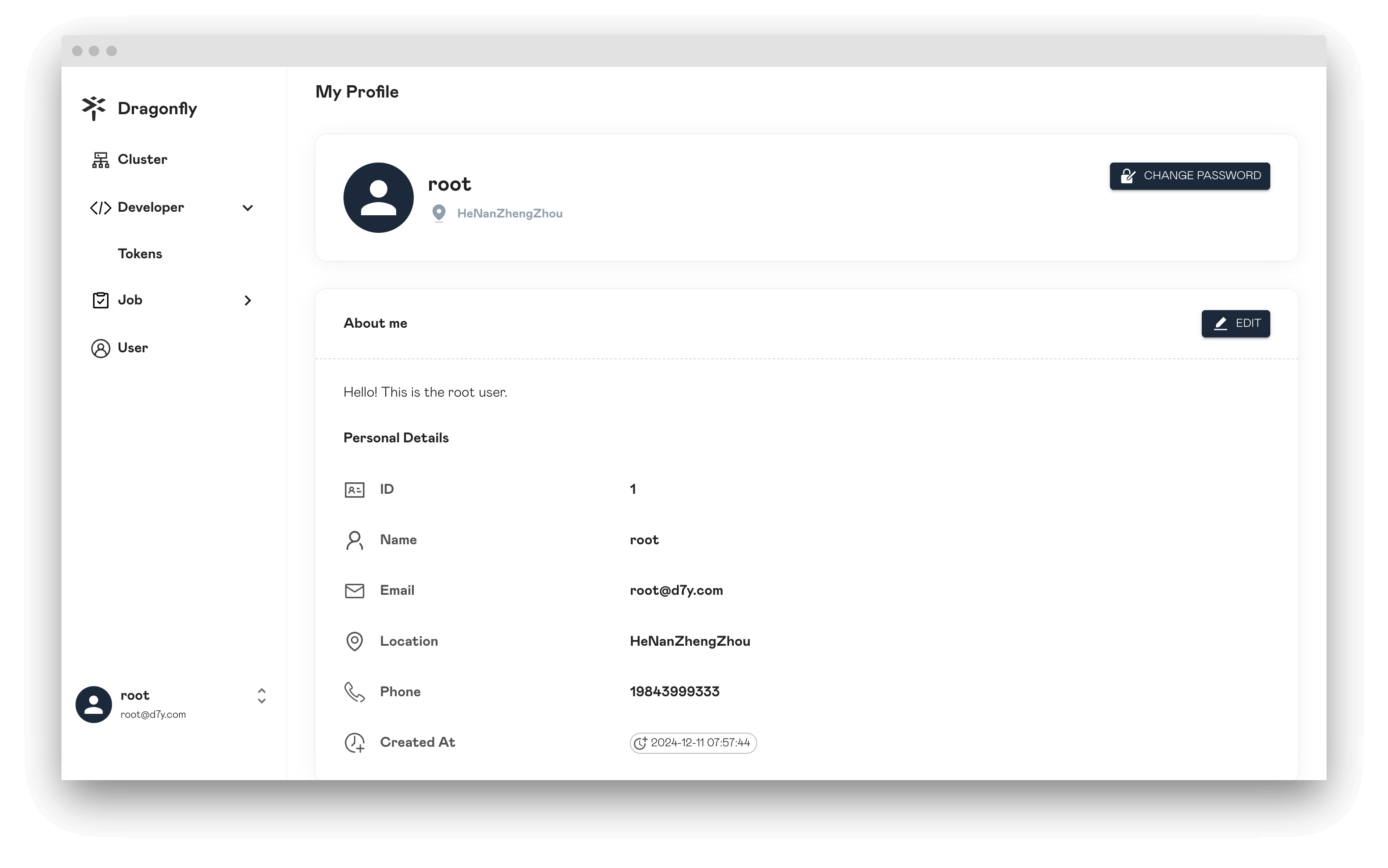Click the root avatar icon in sidebar

click(x=93, y=703)
